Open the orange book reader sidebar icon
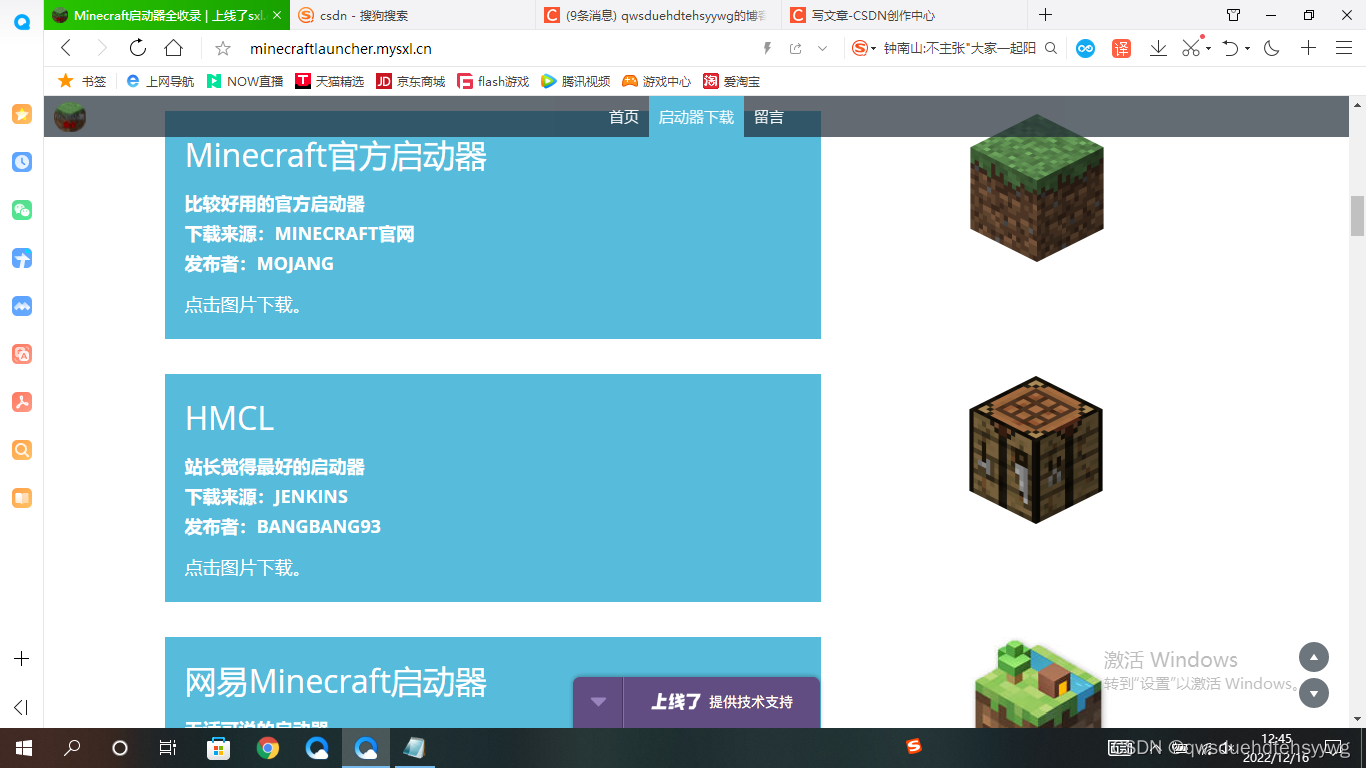The height and width of the screenshot is (768, 1366). (x=21, y=498)
